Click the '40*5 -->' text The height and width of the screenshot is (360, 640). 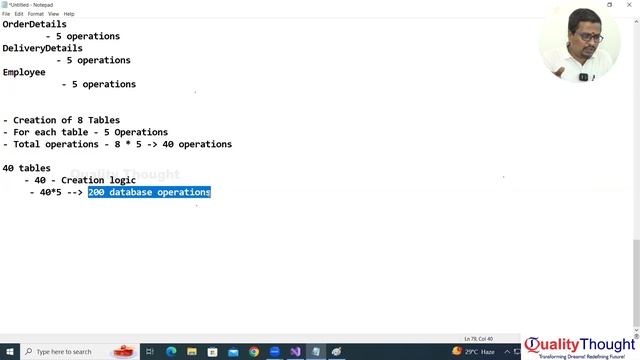[x=61, y=192]
